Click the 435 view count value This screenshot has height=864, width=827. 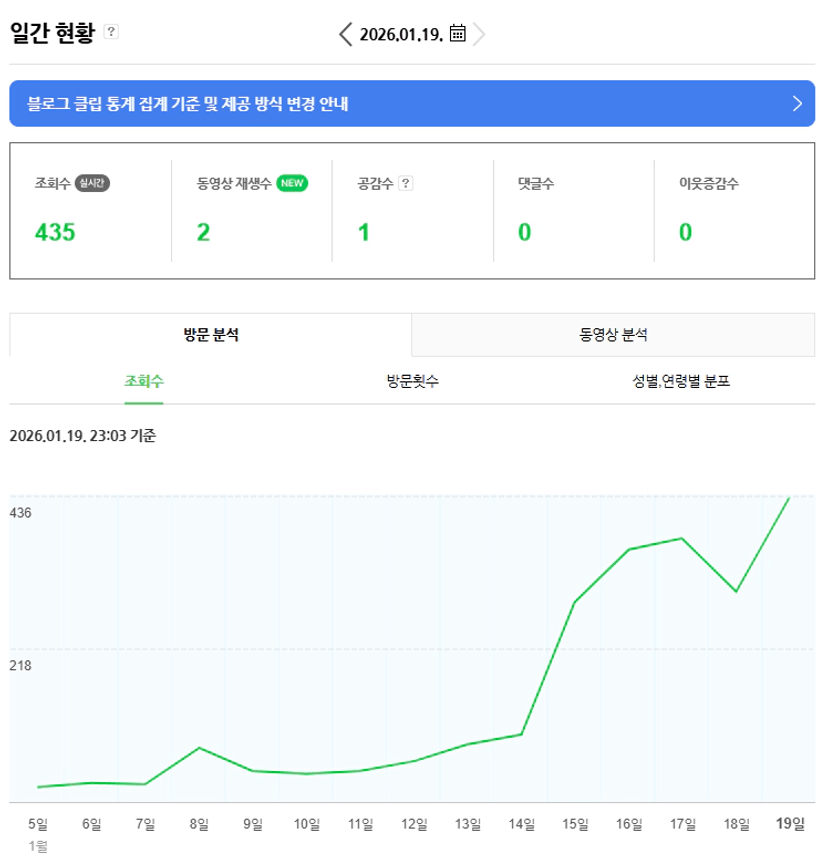click(x=55, y=233)
